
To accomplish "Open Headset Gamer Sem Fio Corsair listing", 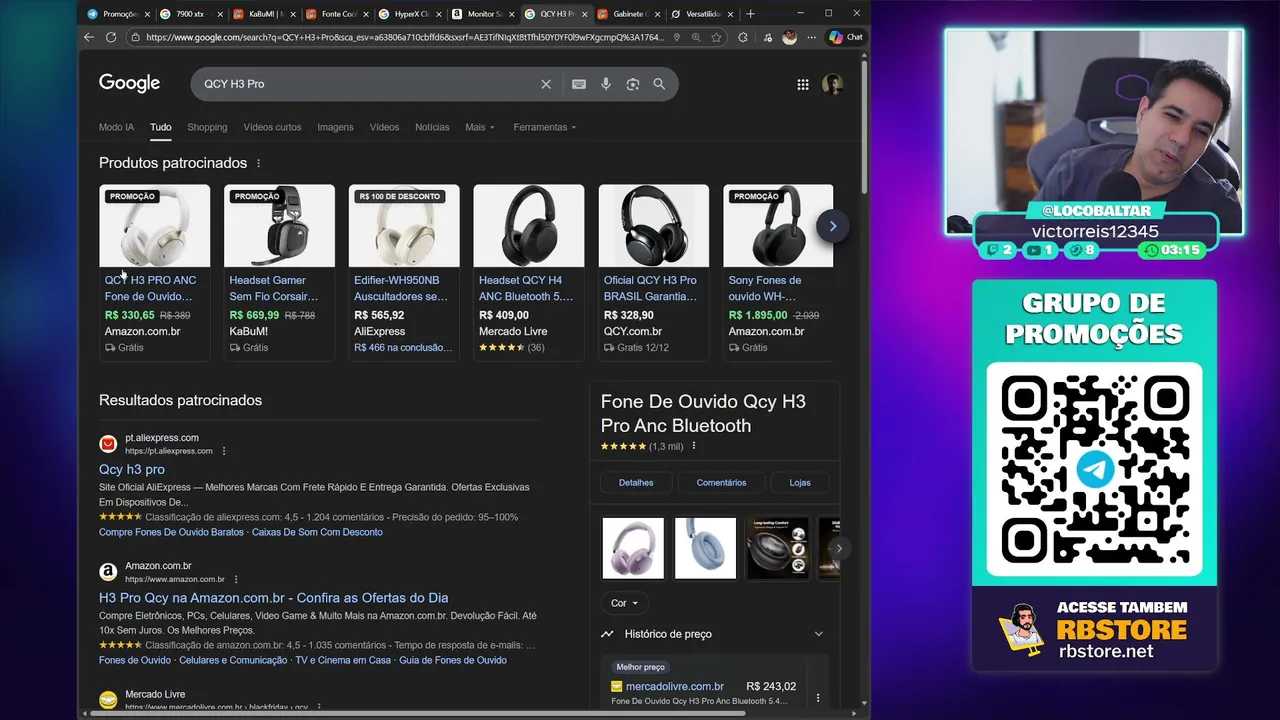I will click(x=279, y=271).
